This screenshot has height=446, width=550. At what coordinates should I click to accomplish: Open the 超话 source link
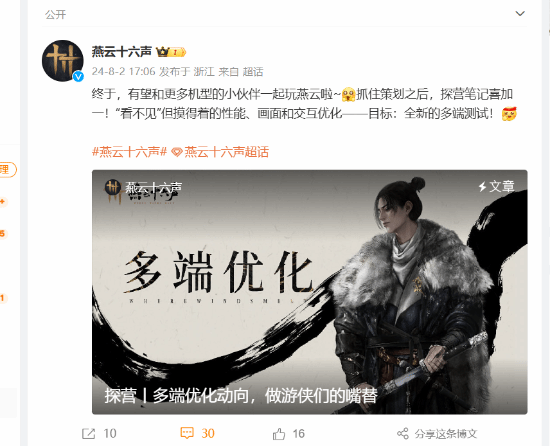[x=253, y=72]
